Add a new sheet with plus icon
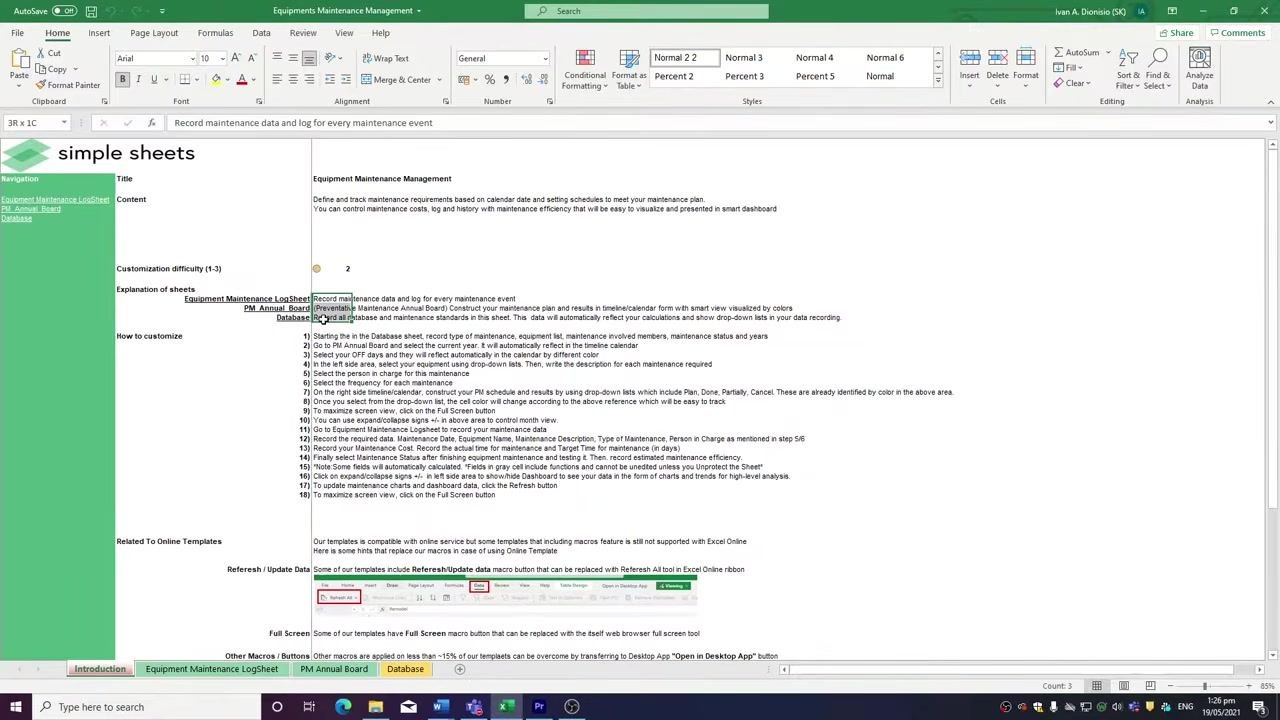The width and height of the screenshot is (1280, 720). [x=460, y=669]
